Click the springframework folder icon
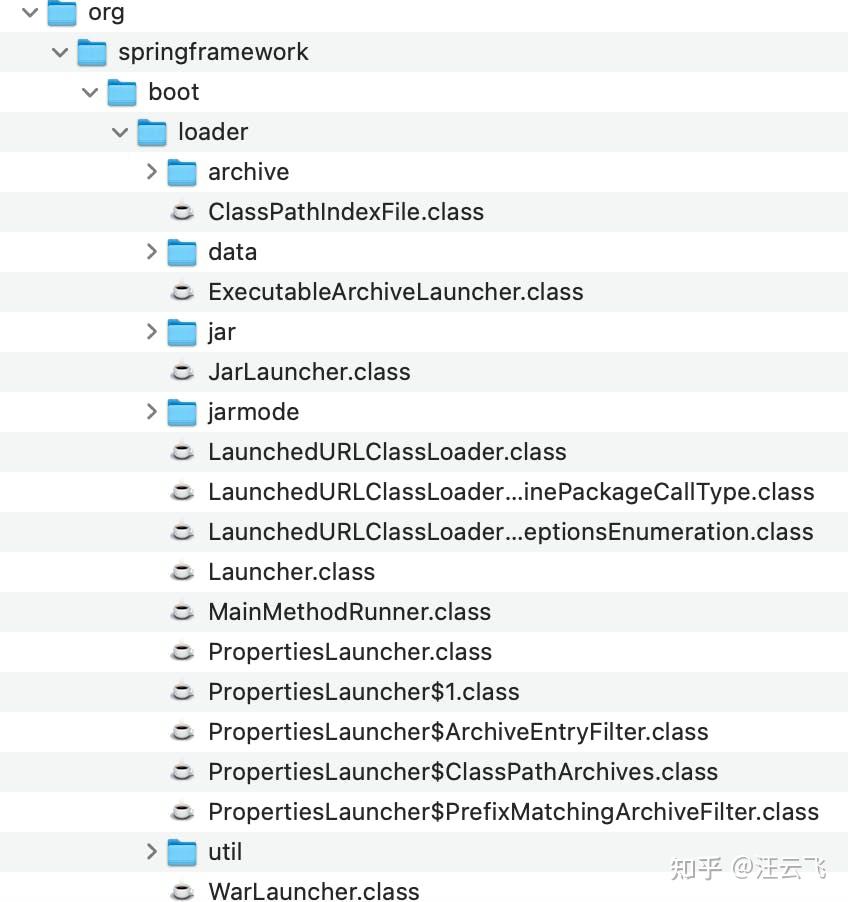This screenshot has width=848, height=902. [92, 53]
